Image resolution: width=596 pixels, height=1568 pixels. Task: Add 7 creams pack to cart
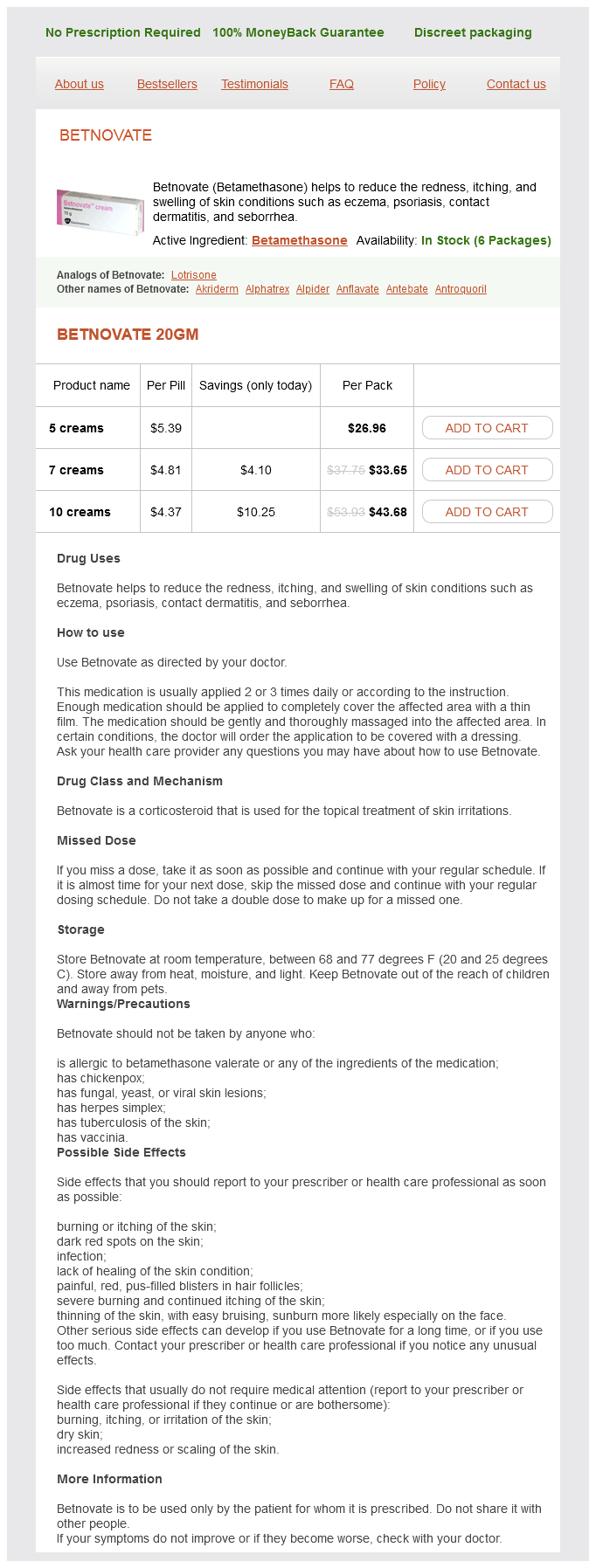[487, 470]
